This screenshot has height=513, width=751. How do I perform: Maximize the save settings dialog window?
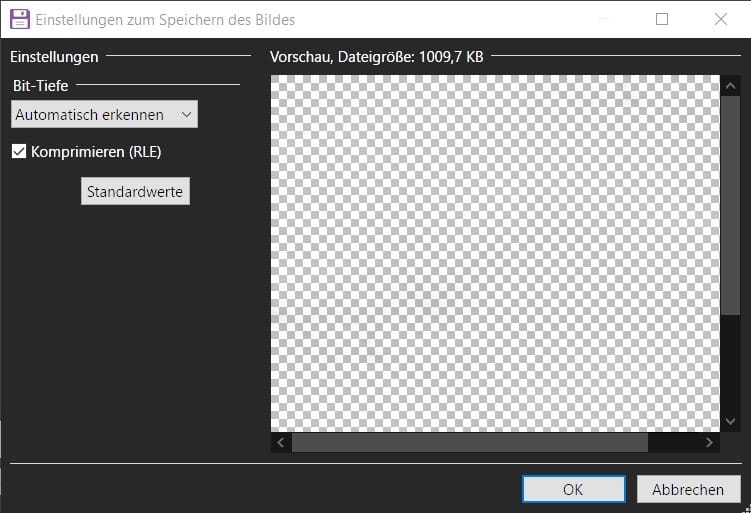[x=662, y=19]
